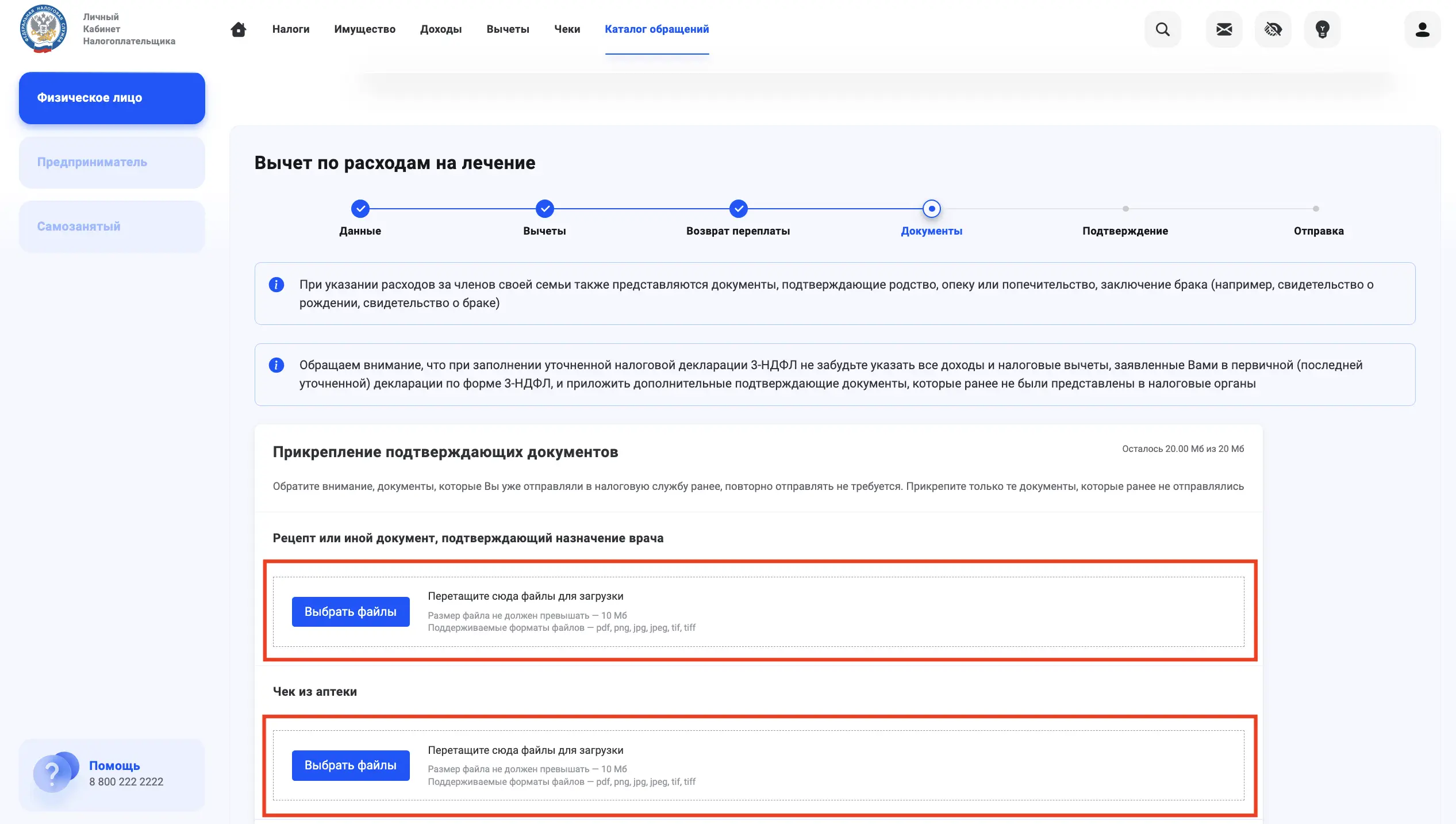1456x824 pixels.
Task: Click the prescription file drop zone text
Action: tap(525, 596)
